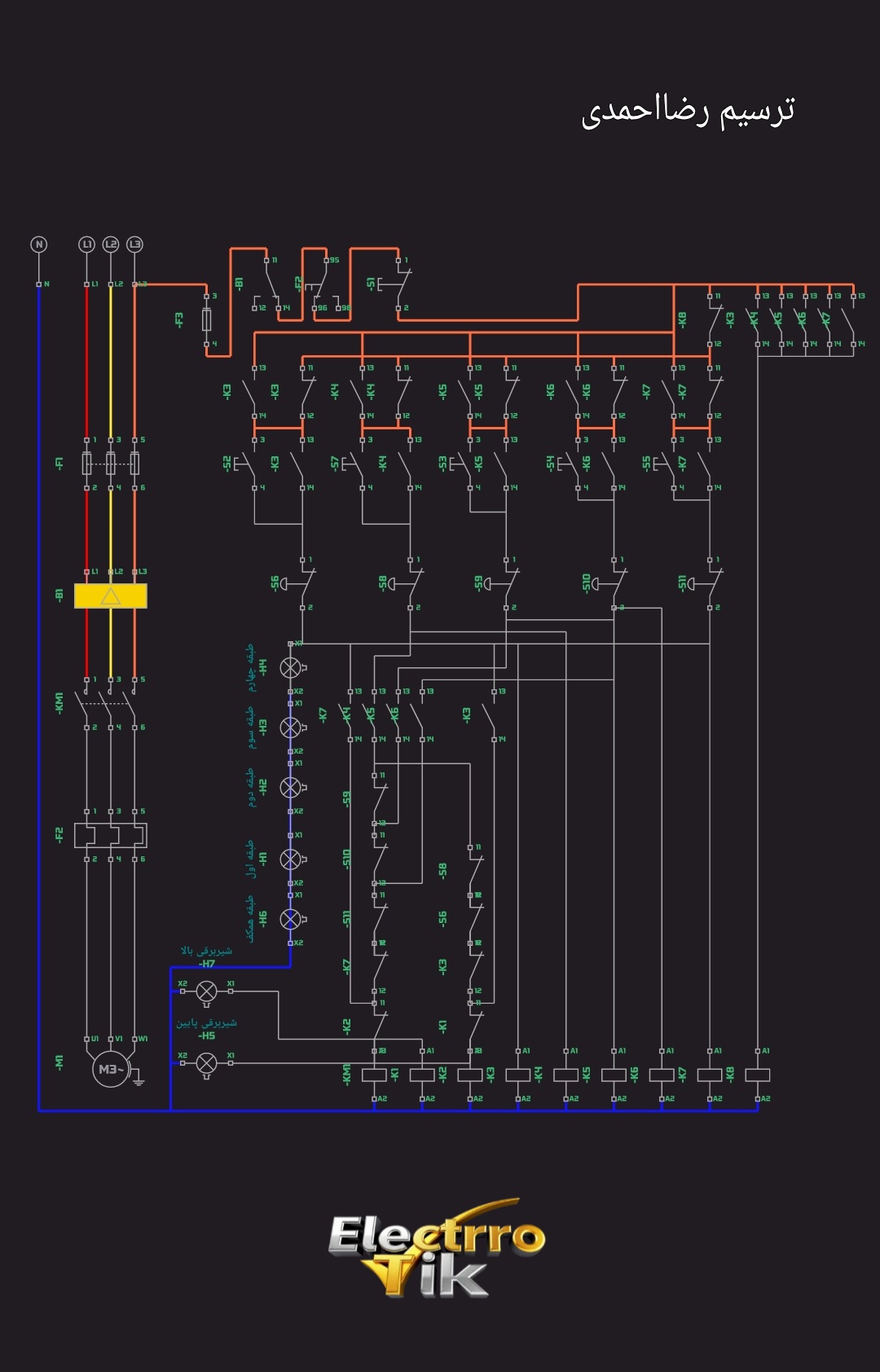Image resolution: width=880 pixels, height=1372 pixels.
Task: Select the yellow B1 phase control relay block
Action: click(111, 596)
